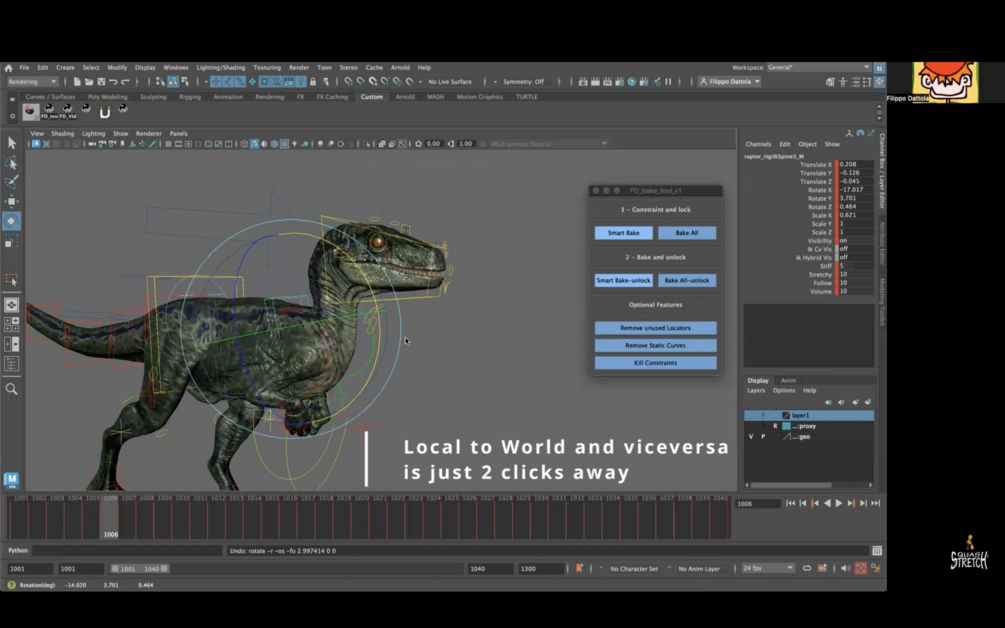Click the lock selection icon

click(x=313, y=81)
